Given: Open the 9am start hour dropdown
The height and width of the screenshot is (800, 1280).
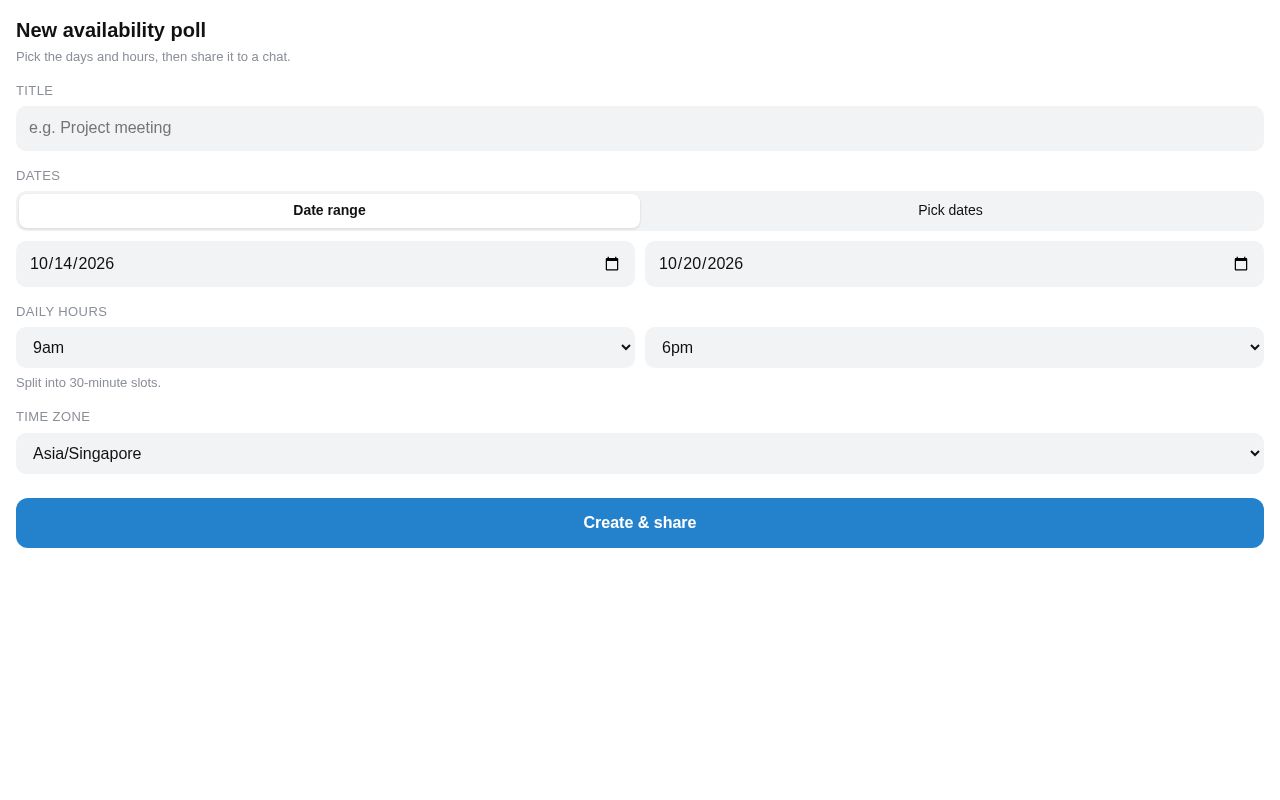Looking at the screenshot, I should 325,347.
